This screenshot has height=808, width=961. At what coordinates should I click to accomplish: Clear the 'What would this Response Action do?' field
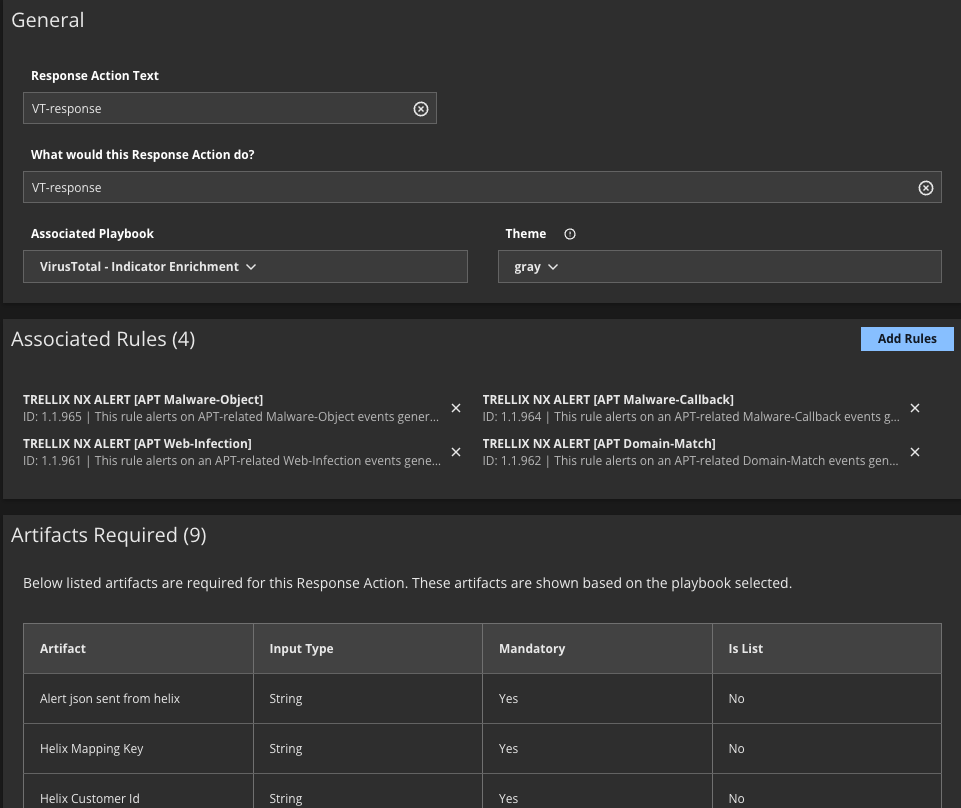925,188
